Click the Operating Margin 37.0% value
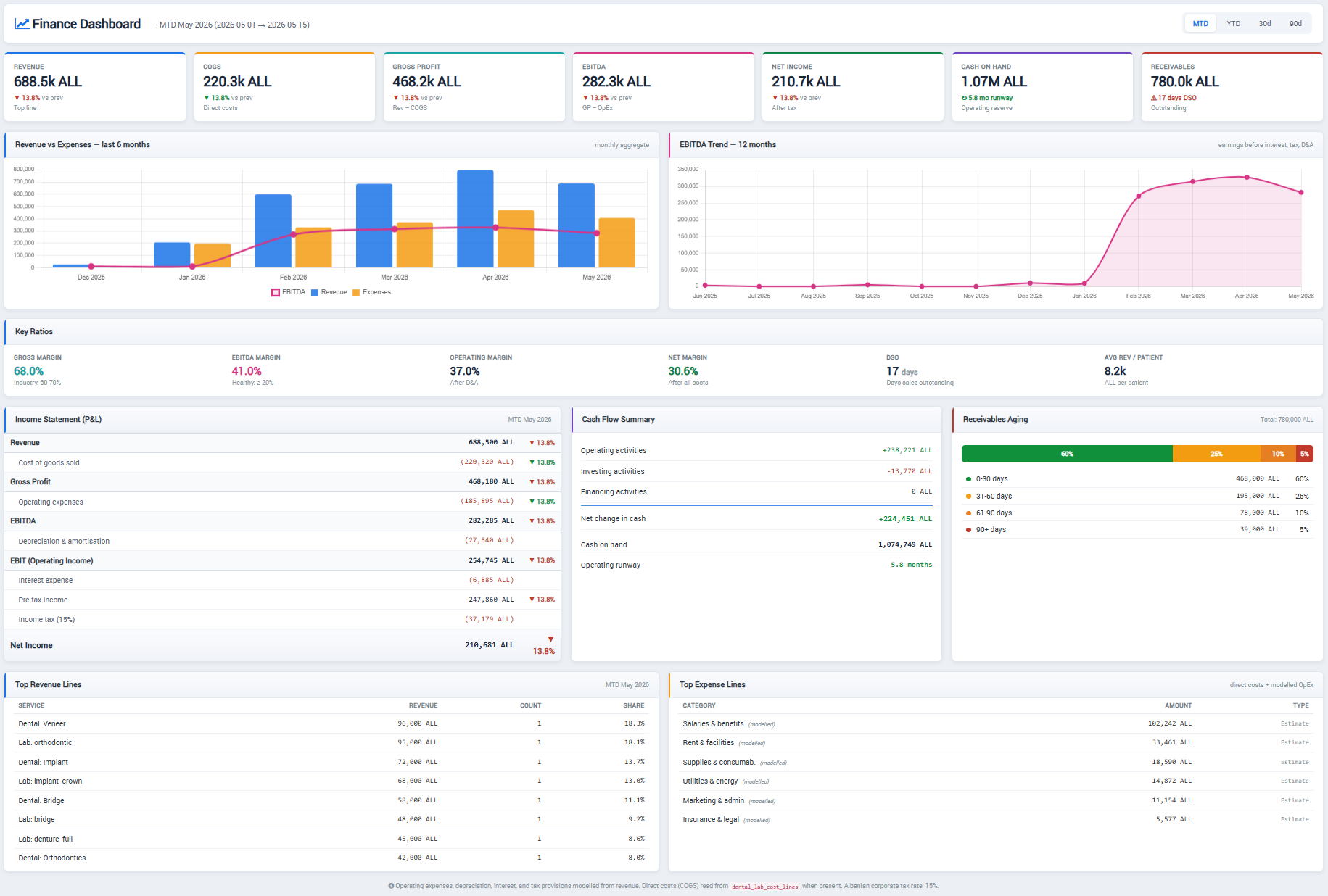Image resolution: width=1328 pixels, height=896 pixels. [x=465, y=371]
